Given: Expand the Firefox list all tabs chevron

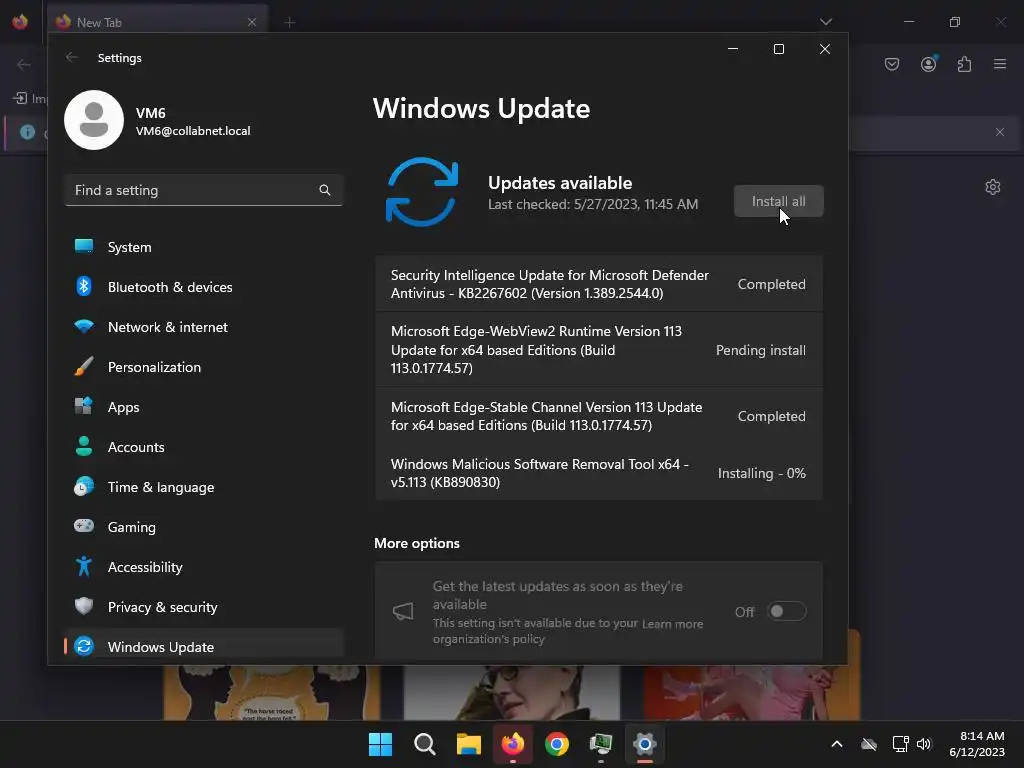Looking at the screenshot, I should point(826,22).
